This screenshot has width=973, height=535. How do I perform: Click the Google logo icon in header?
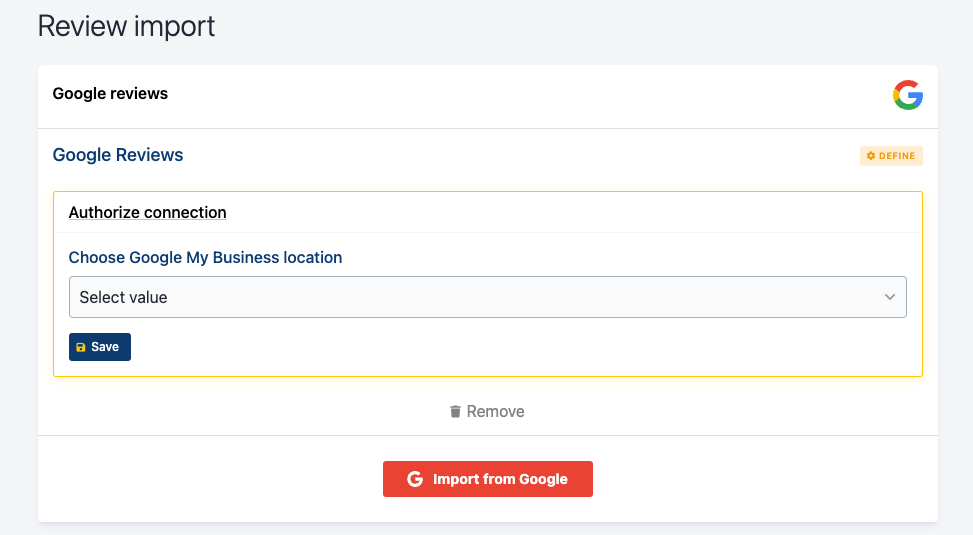pyautogui.click(x=908, y=95)
